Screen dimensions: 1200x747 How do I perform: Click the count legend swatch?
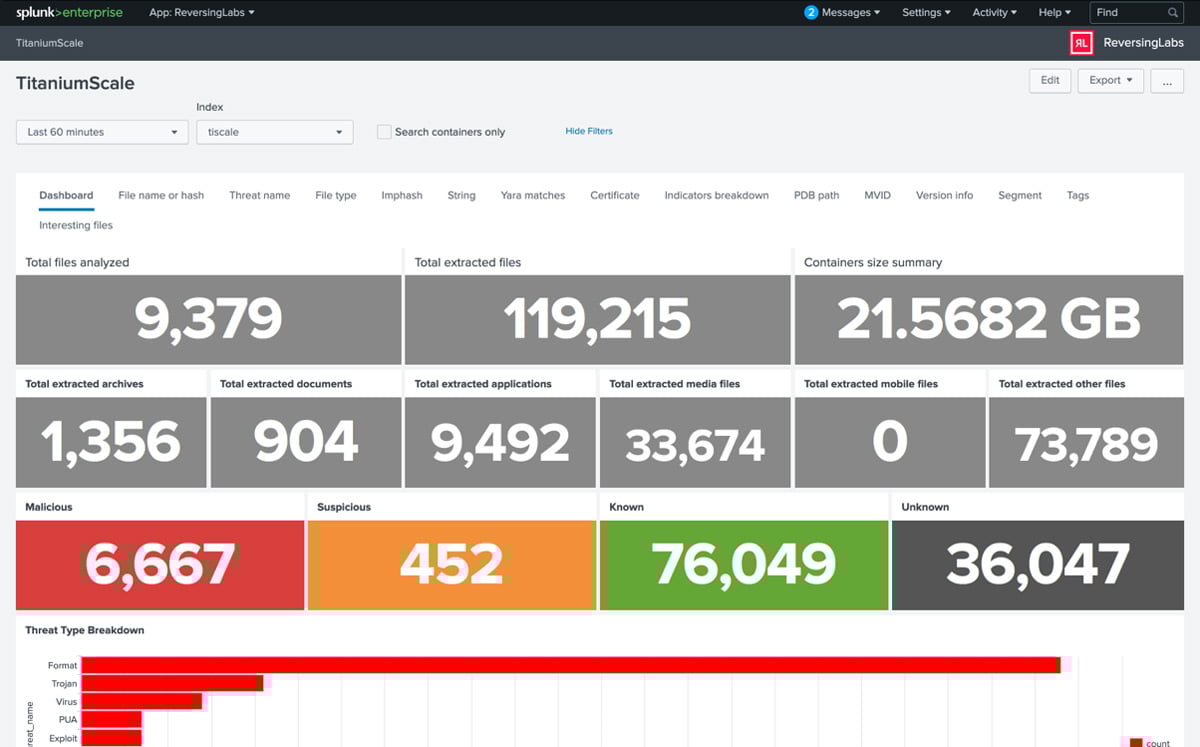[1135, 742]
